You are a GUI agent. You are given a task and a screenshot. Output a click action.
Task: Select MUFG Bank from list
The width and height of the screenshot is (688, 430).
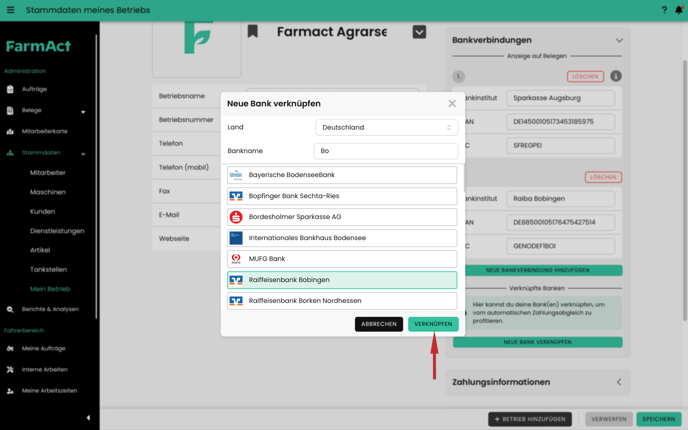pyautogui.click(x=342, y=259)
